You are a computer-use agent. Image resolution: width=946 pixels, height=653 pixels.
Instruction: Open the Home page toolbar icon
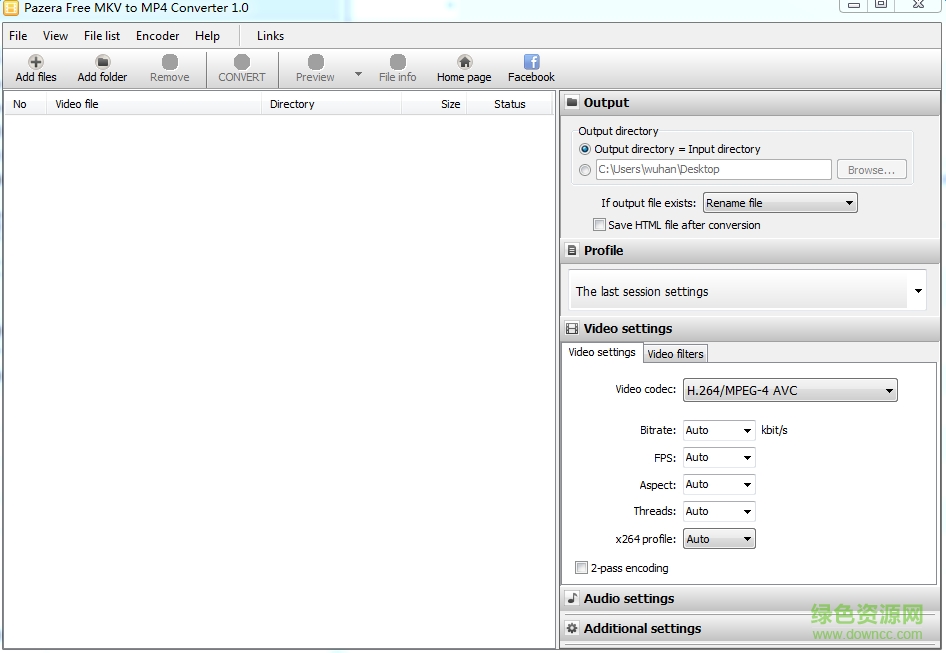click(464, 63)
